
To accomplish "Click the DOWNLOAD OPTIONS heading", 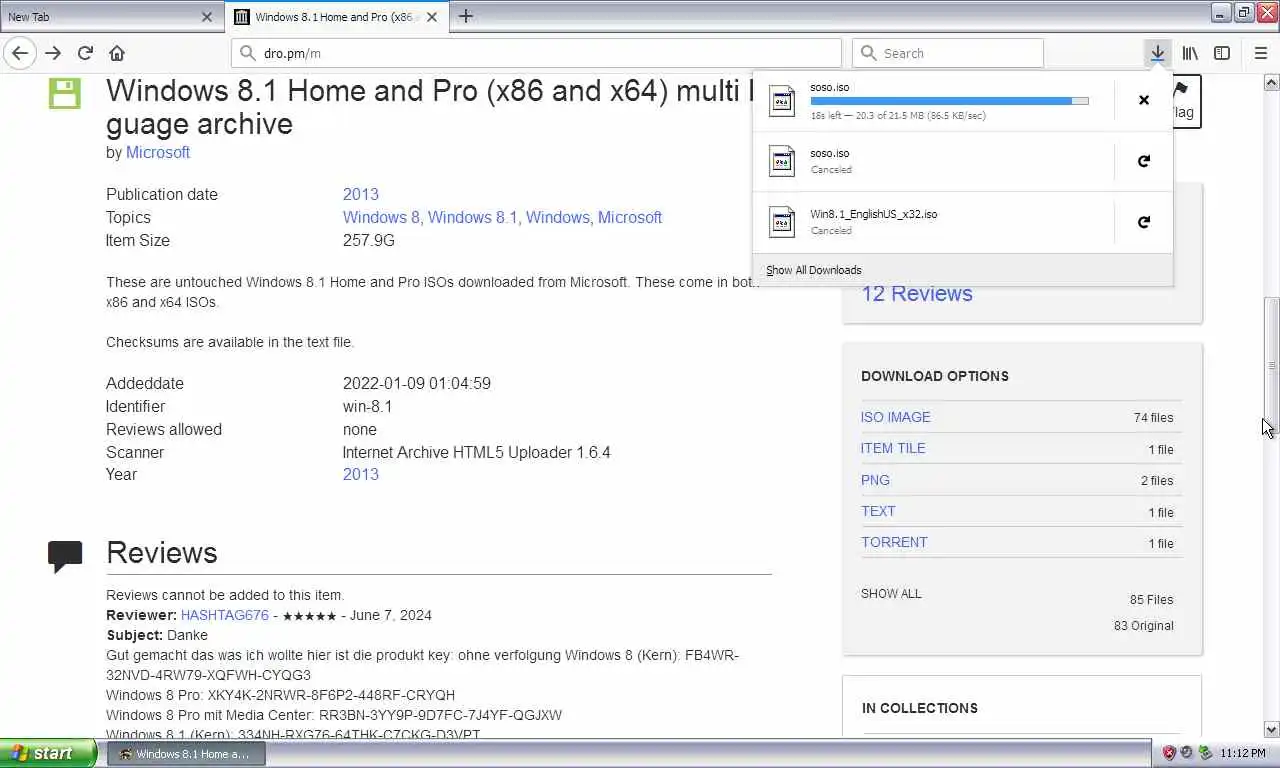I will [x=935, y=376].
